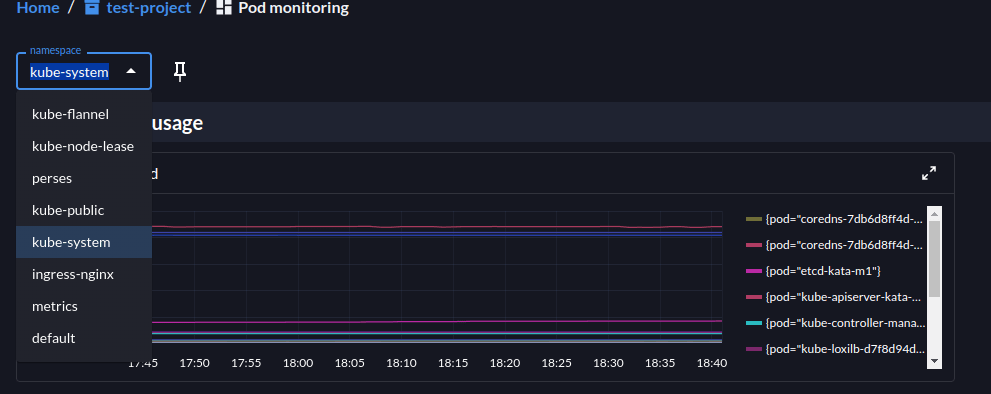
Task: Click the test-project archive icon
Action: pyautogui.click(x=92, y=8)
